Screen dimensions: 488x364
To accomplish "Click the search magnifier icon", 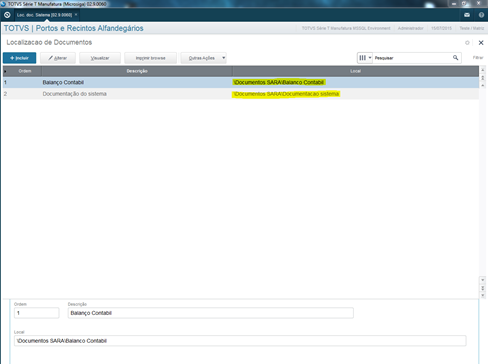I will tap(455, 58).
